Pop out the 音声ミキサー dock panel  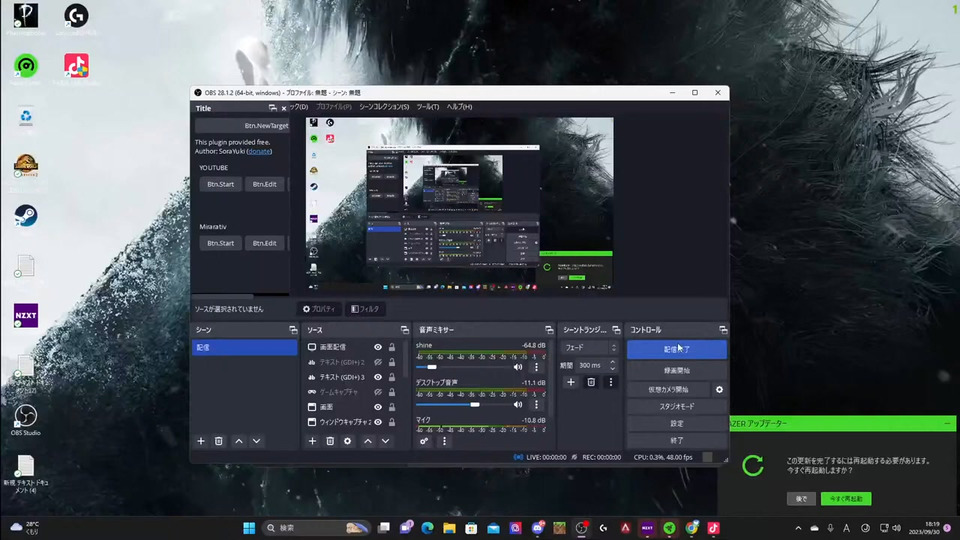click(549, 330)
